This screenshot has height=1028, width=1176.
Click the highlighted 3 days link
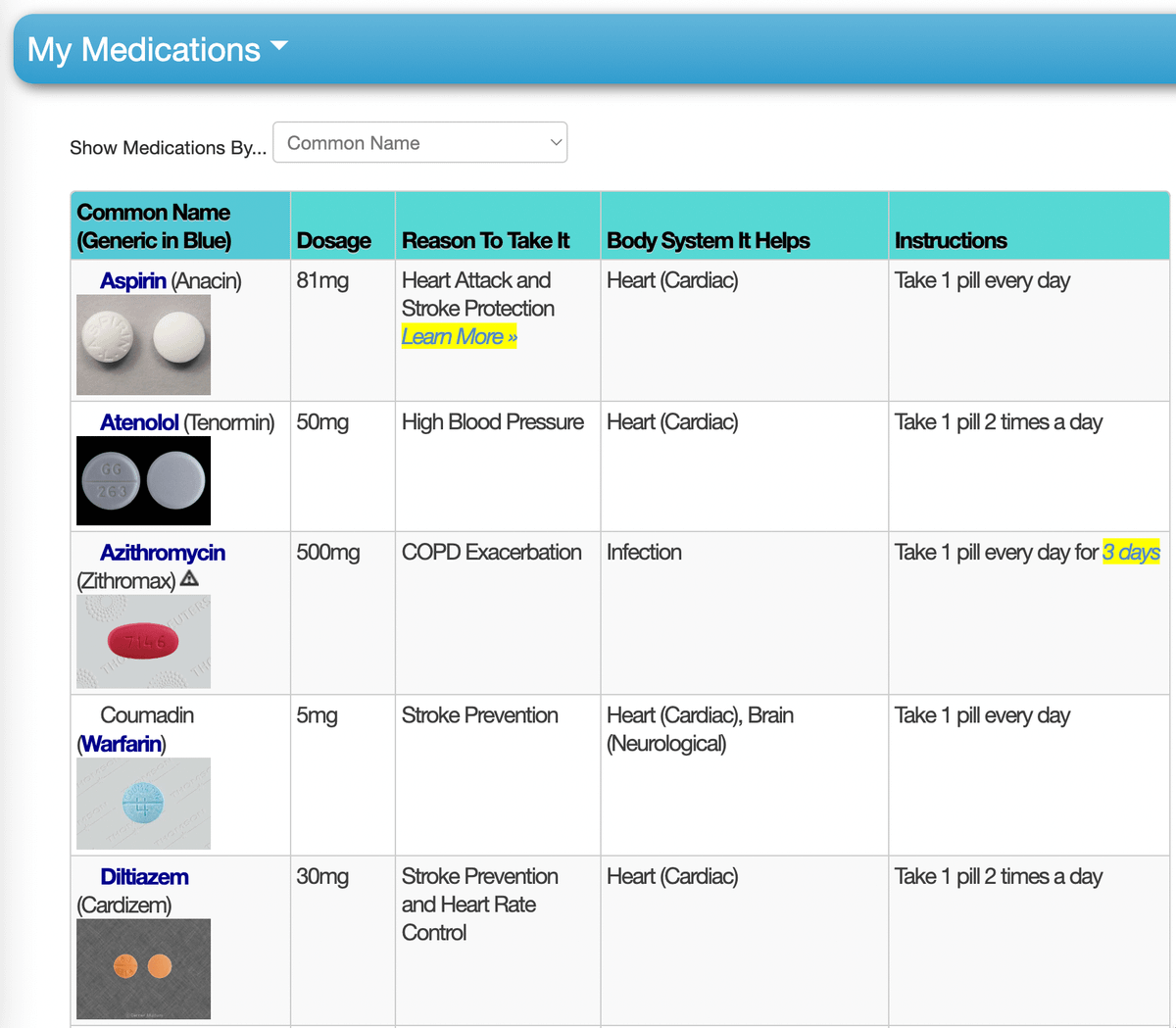[1131, 553]
